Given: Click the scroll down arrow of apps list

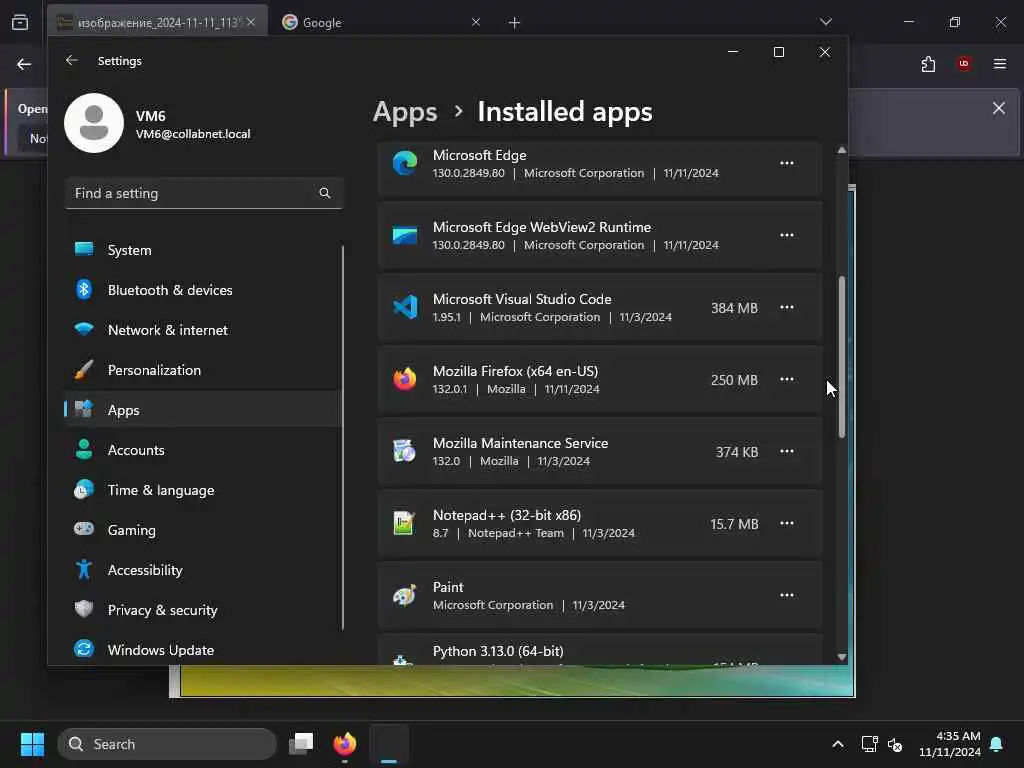Looking at the screenshot, I should tap(842, 657).
